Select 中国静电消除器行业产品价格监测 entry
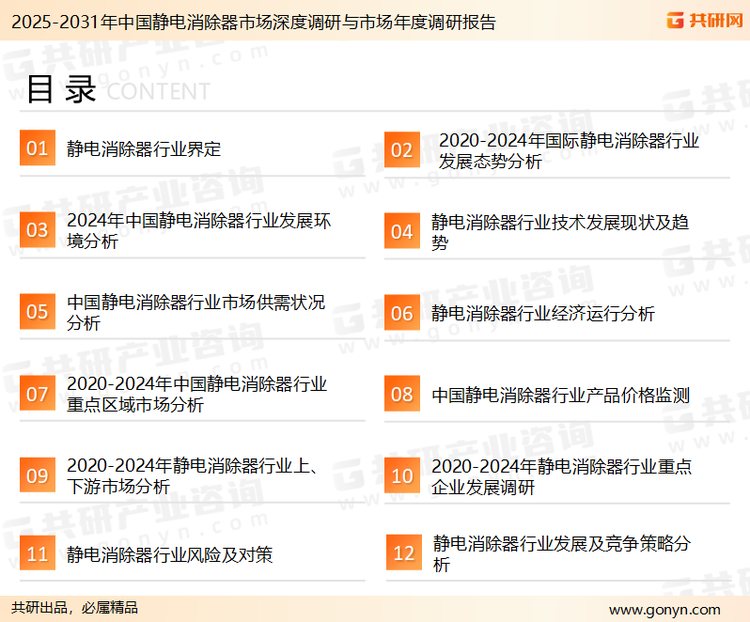Image resolution: width=750 pixels, height=622 pixels. 560,395
